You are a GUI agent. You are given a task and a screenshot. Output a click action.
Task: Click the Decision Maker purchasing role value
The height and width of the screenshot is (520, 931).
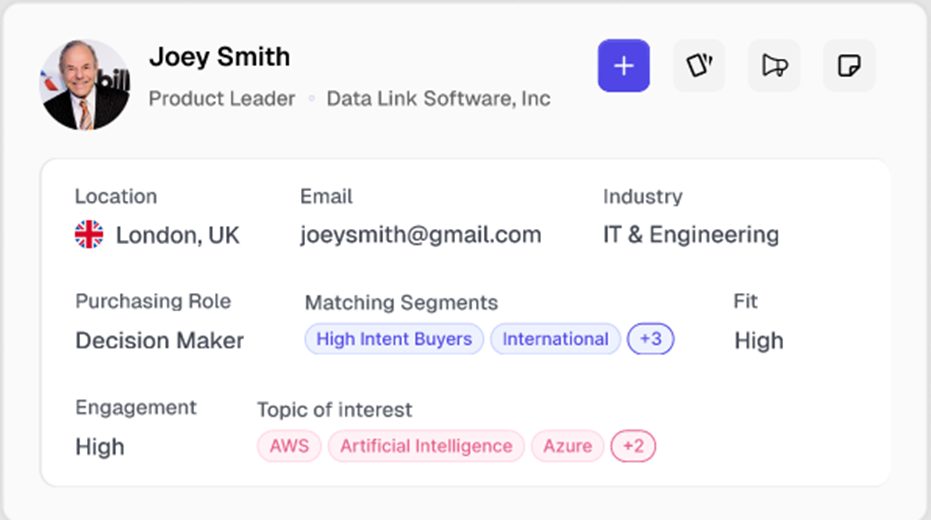(159, 340)
